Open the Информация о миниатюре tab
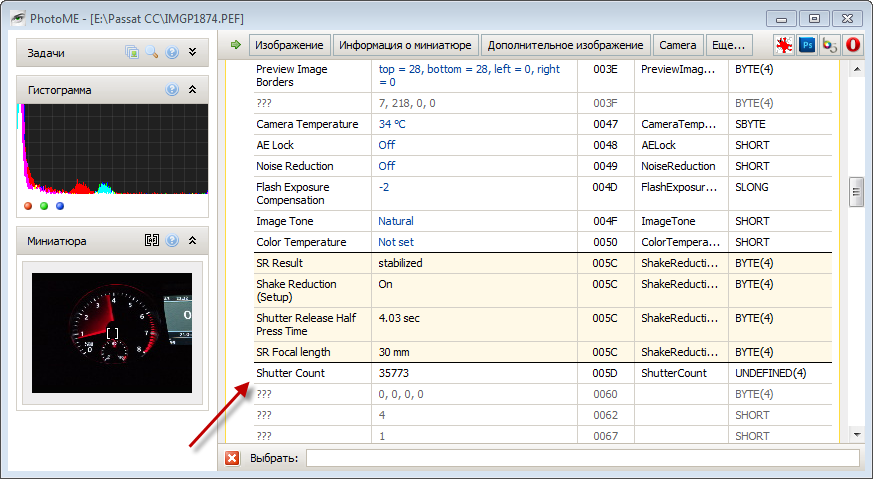The height and width of the screenshot is (479, 873). [405, 45]
